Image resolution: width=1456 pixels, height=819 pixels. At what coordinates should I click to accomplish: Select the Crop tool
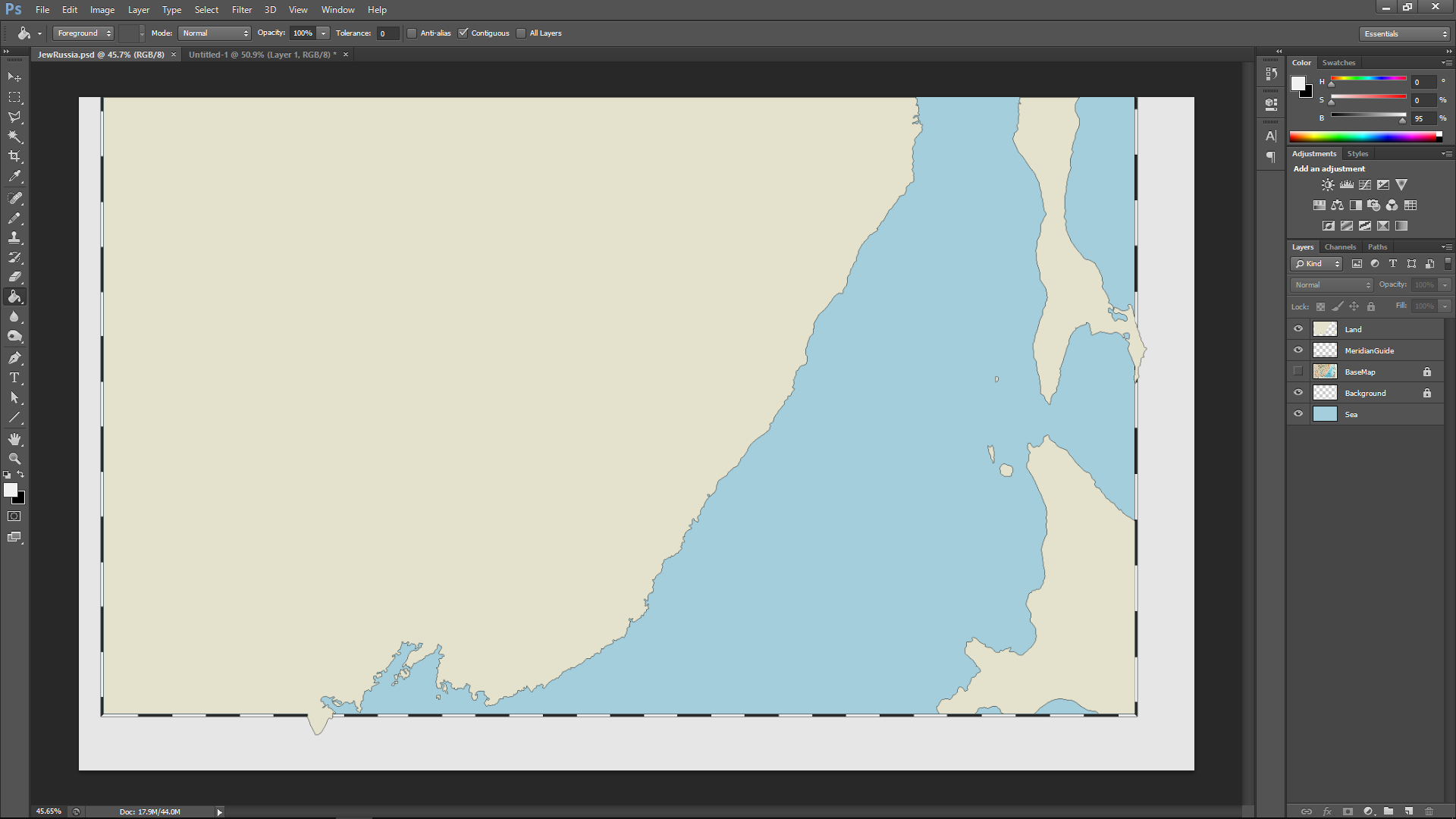click(14, 156)
